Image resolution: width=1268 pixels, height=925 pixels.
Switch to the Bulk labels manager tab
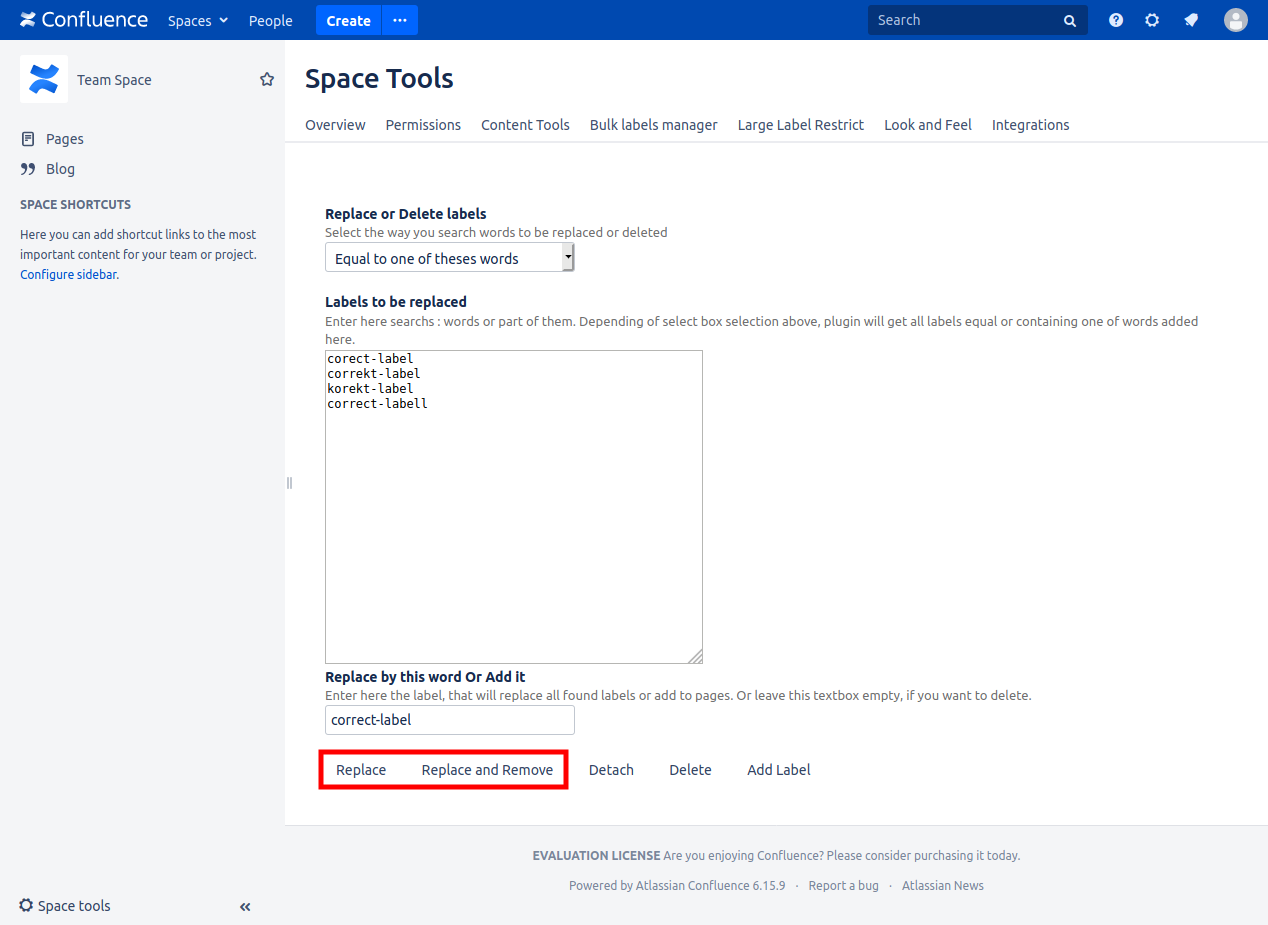653,125
